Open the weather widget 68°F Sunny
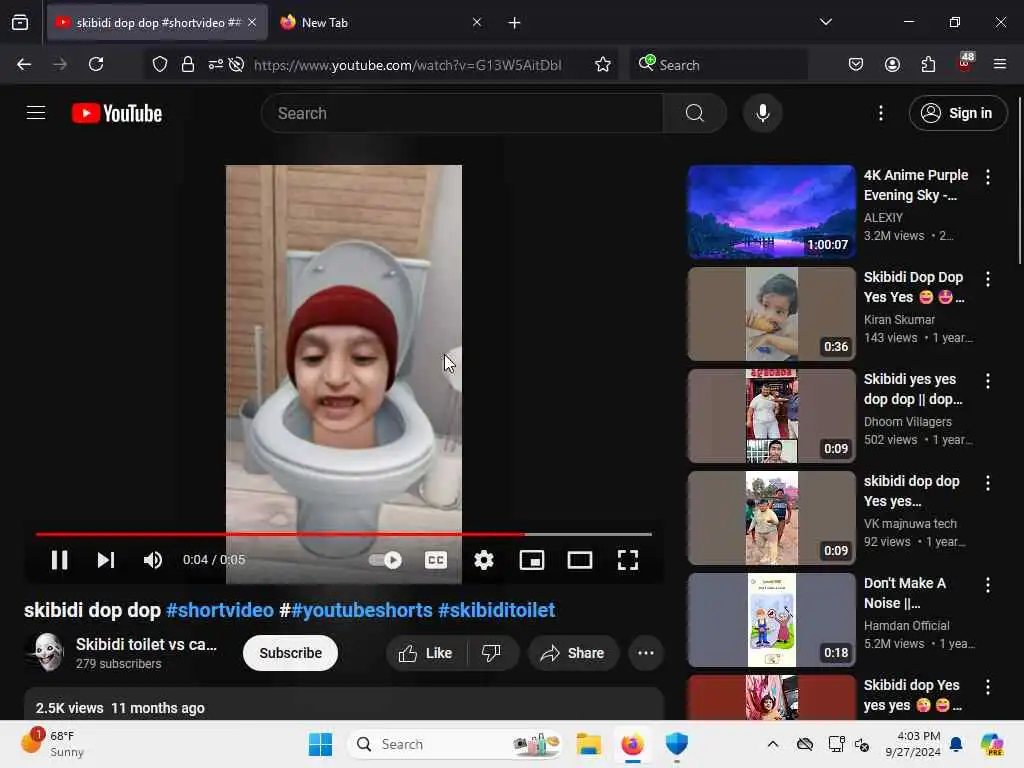 click(52, 743)
